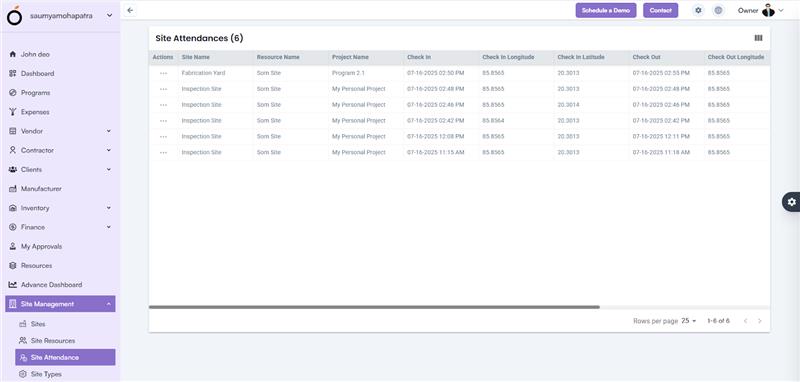This screenshot has height=382, width=800.
Task: Click the Fabrication Yard site name cell
Action: (203, 73)
